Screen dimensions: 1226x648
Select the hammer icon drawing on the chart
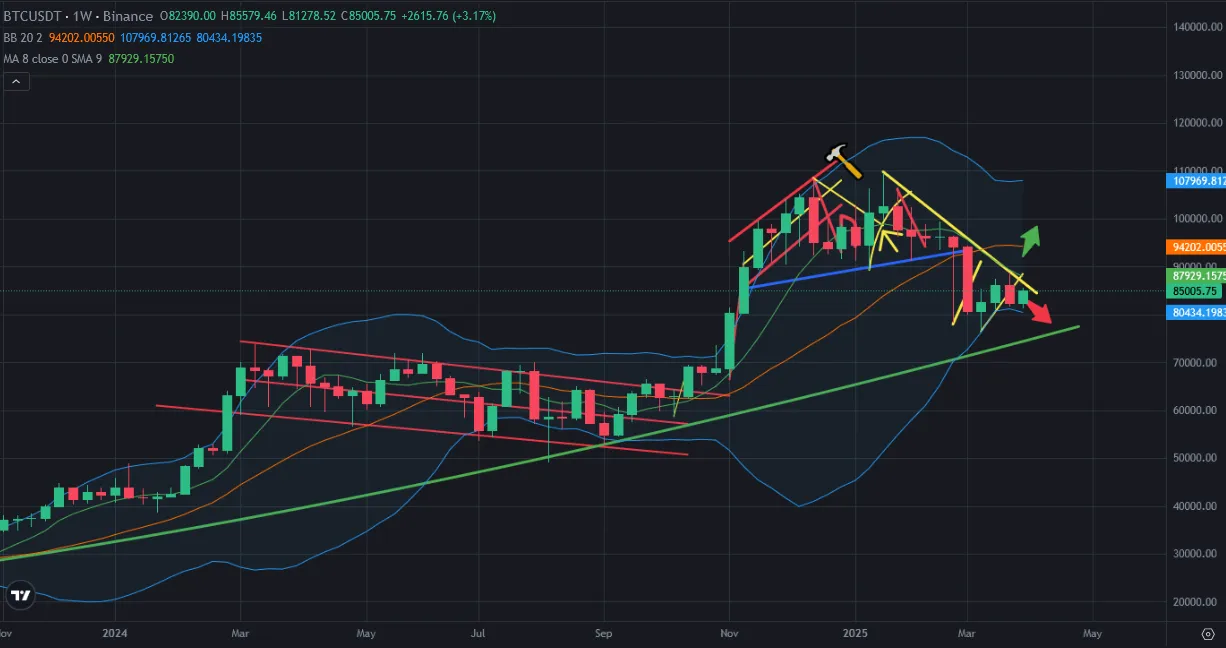point(842,160)
